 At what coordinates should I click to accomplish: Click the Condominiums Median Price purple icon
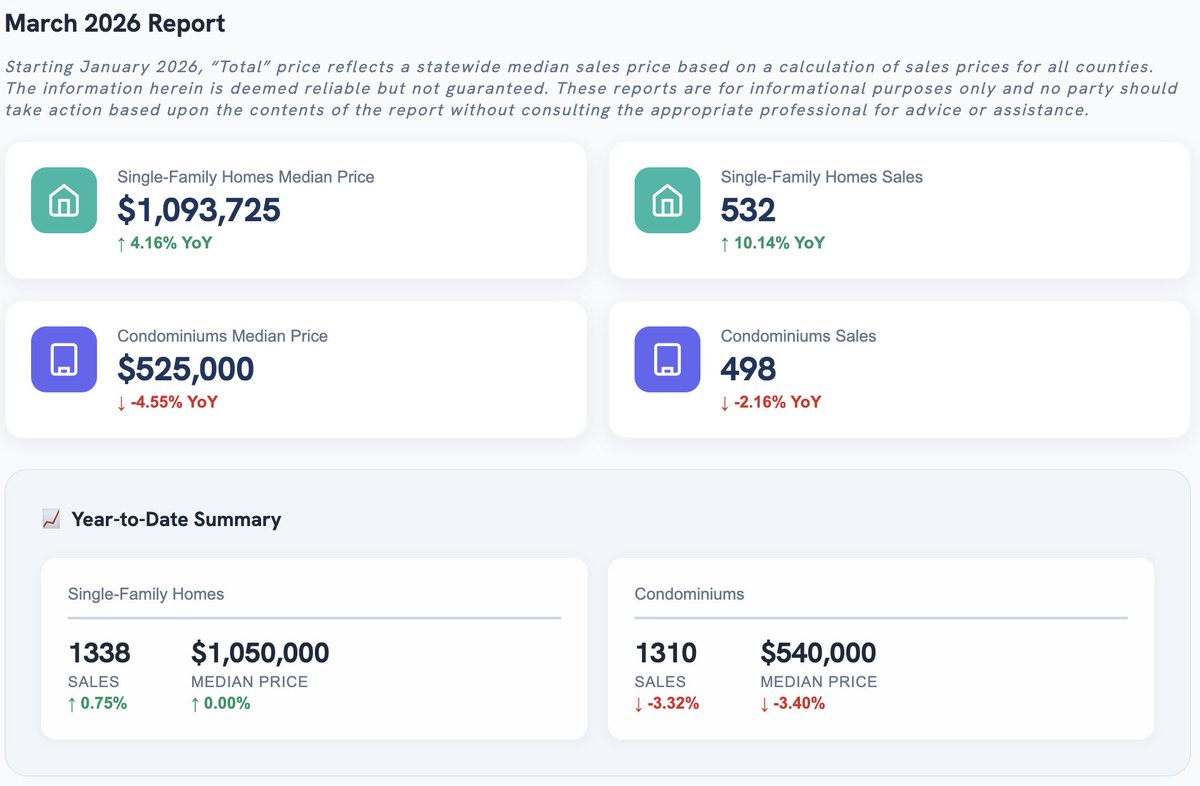point(64,359)
